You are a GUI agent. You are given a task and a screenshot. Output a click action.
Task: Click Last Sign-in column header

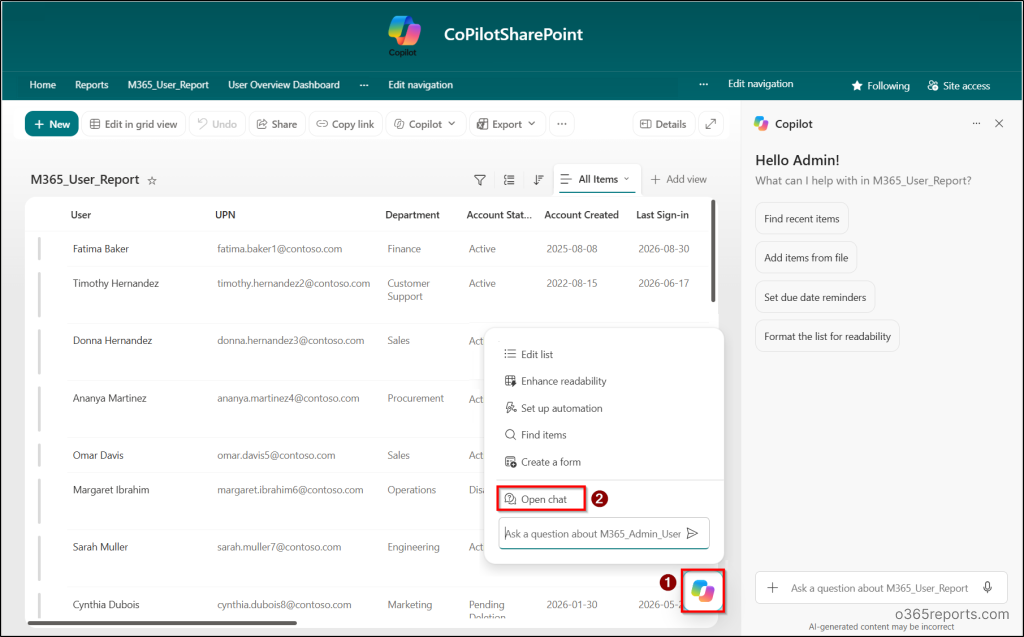662,215
